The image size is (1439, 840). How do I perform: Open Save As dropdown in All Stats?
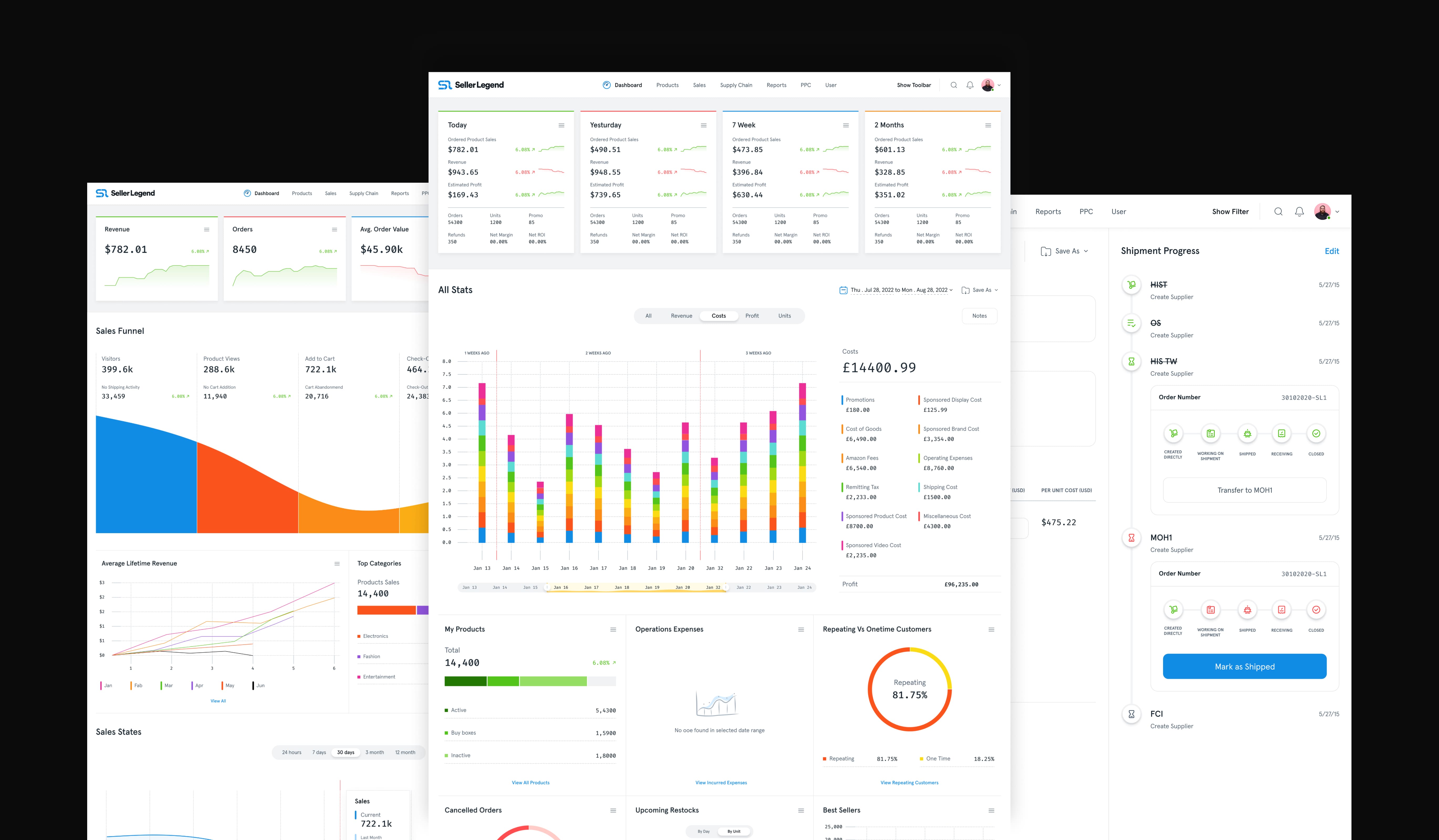tap(980, 291)
